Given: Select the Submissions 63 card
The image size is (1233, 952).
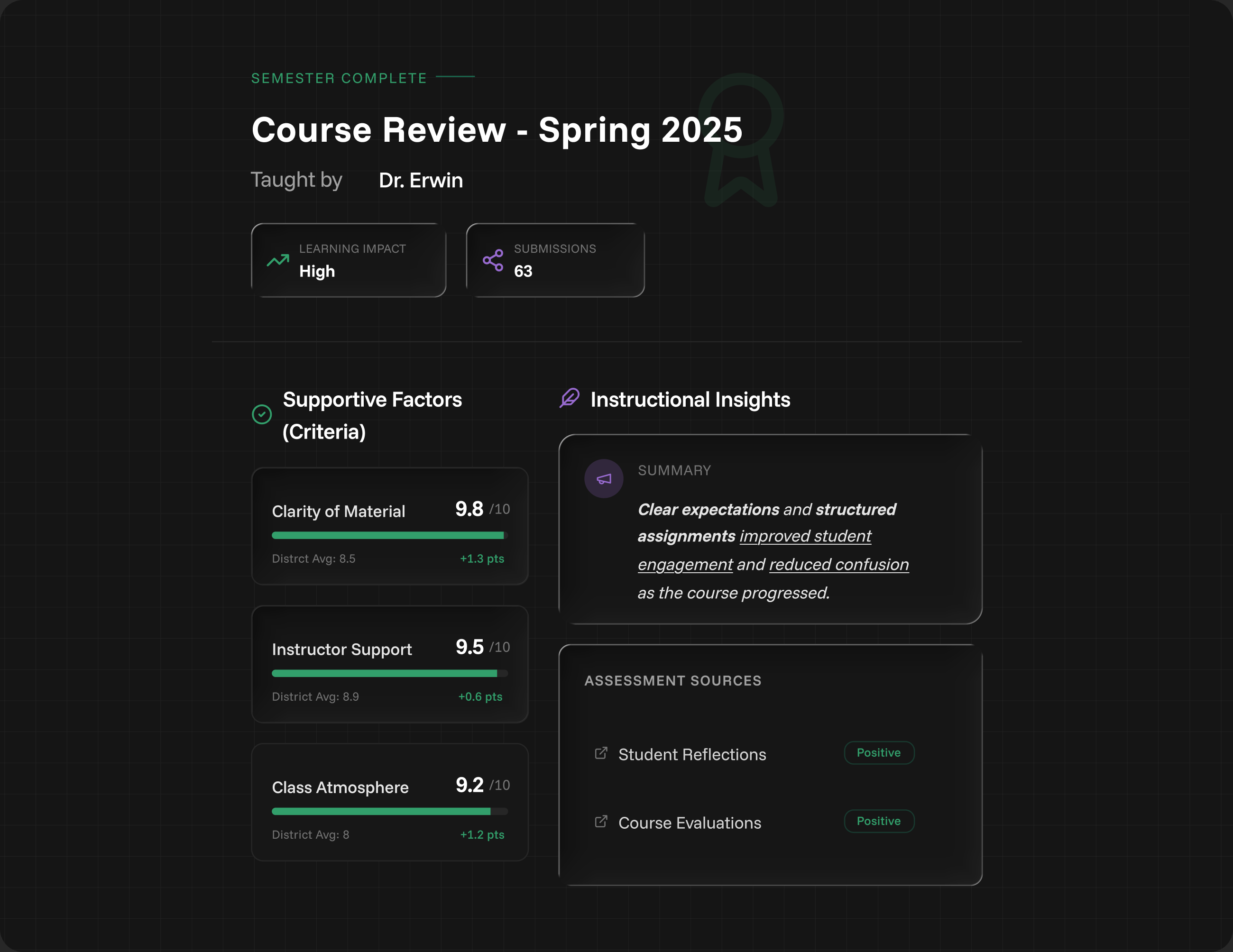Looking at the screenshot, I should click(555, 260).
